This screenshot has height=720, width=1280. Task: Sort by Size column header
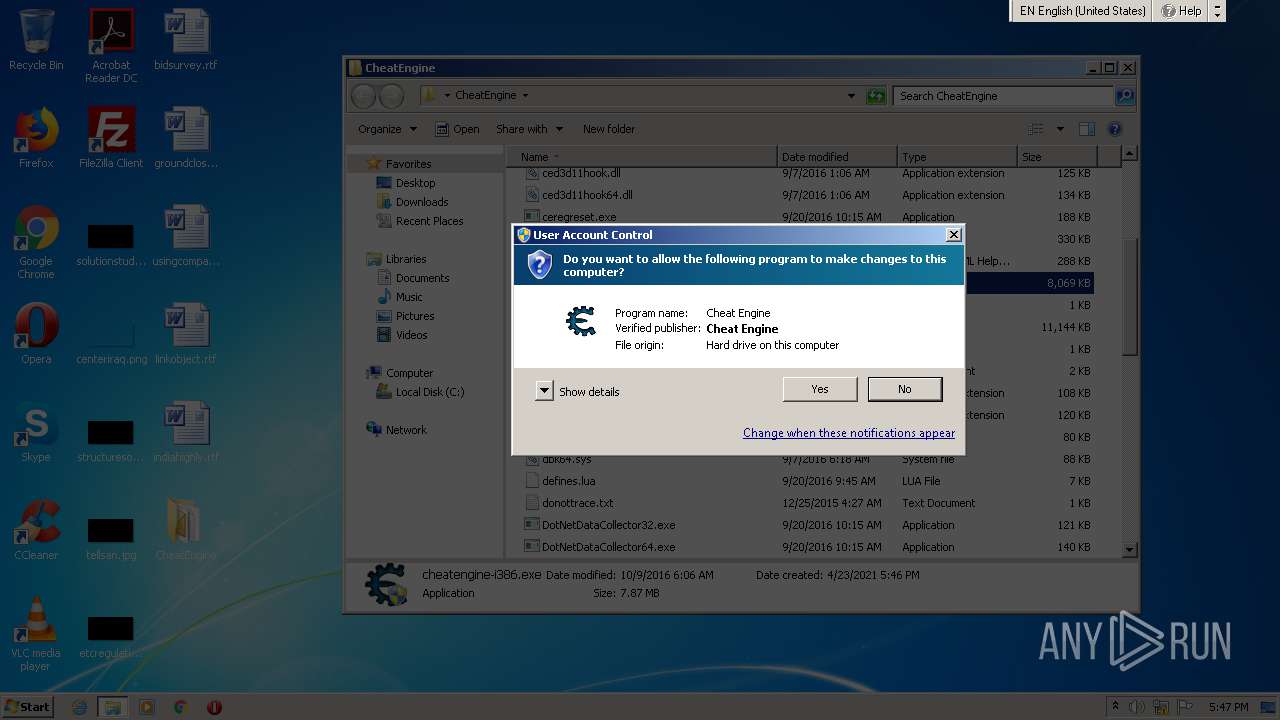[x=1057, y=157]
